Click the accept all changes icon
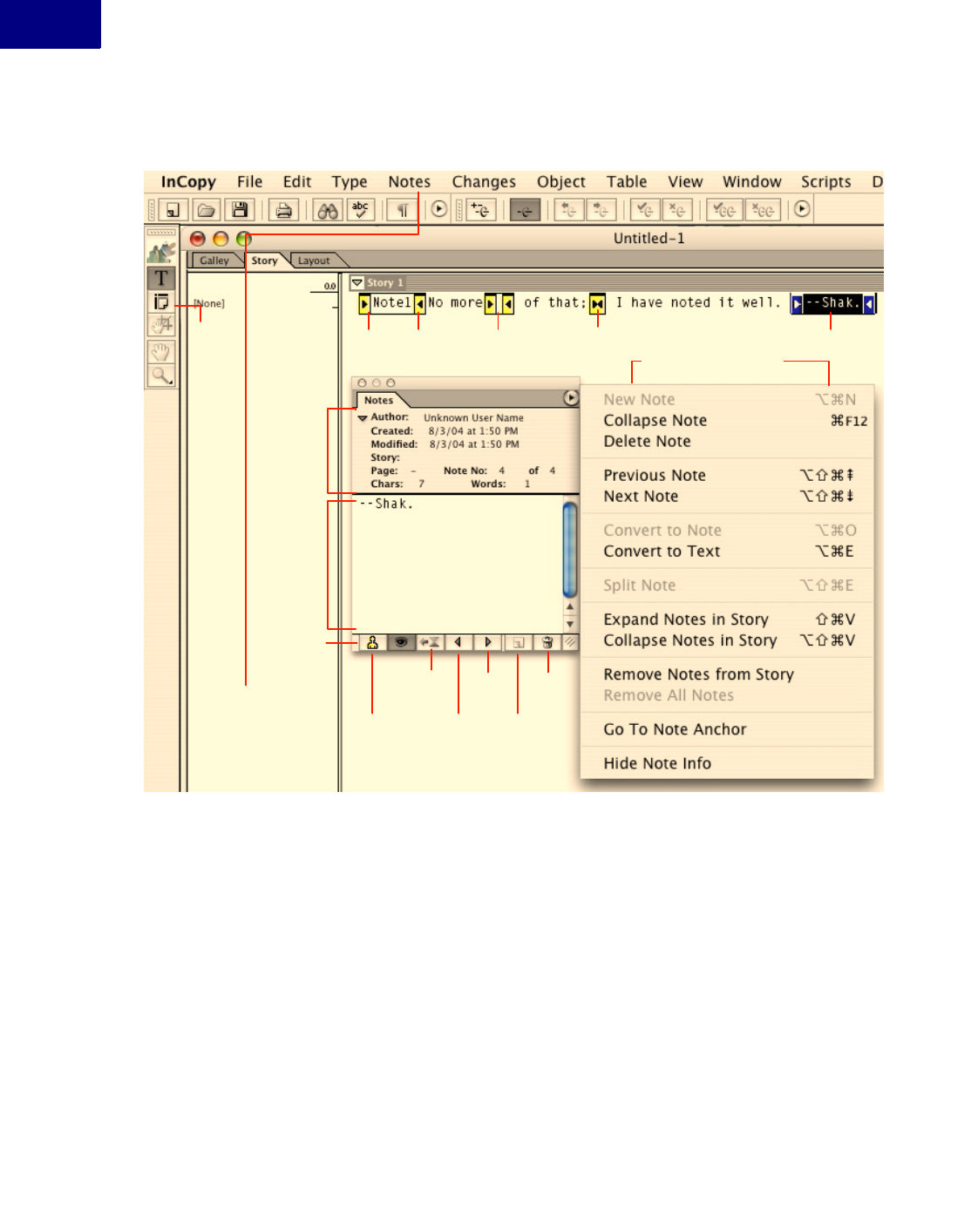The height and width of the screenshot is (1232, 971). point(724,210)
